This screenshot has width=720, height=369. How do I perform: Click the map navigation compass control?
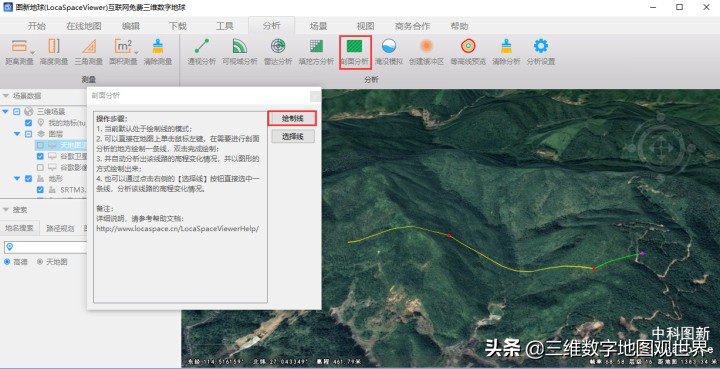661,148
